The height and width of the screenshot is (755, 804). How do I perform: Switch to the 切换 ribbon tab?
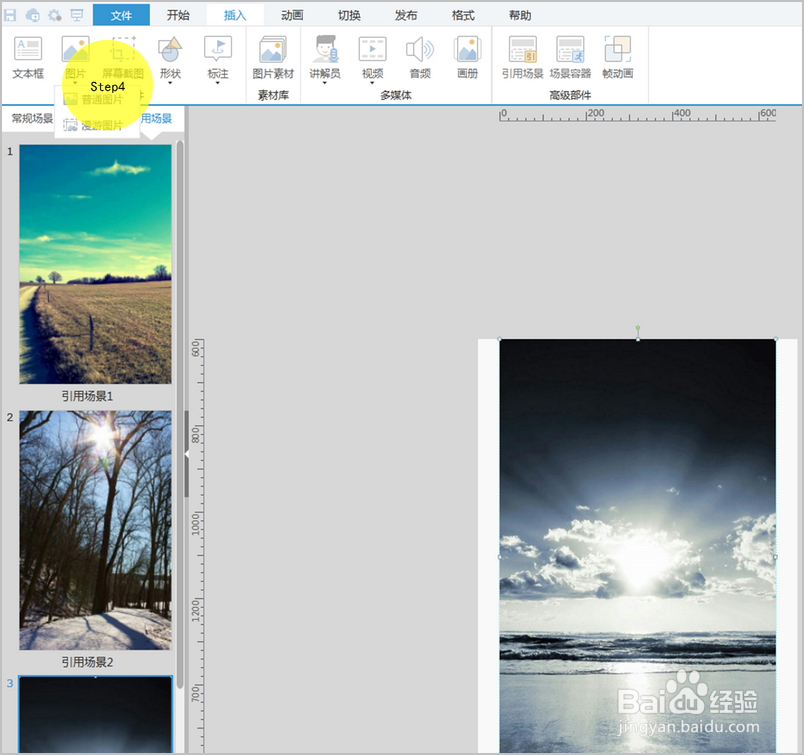[x=349, y=15]
